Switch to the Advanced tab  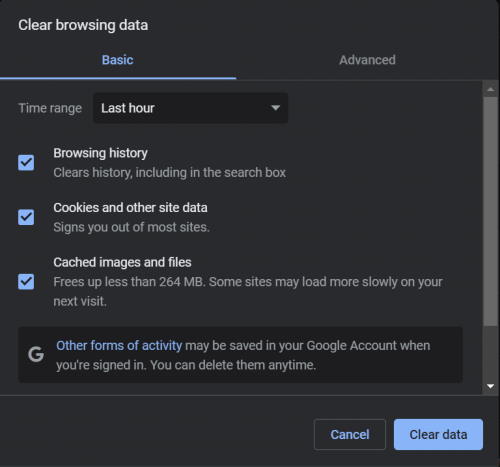pos(367,60)
